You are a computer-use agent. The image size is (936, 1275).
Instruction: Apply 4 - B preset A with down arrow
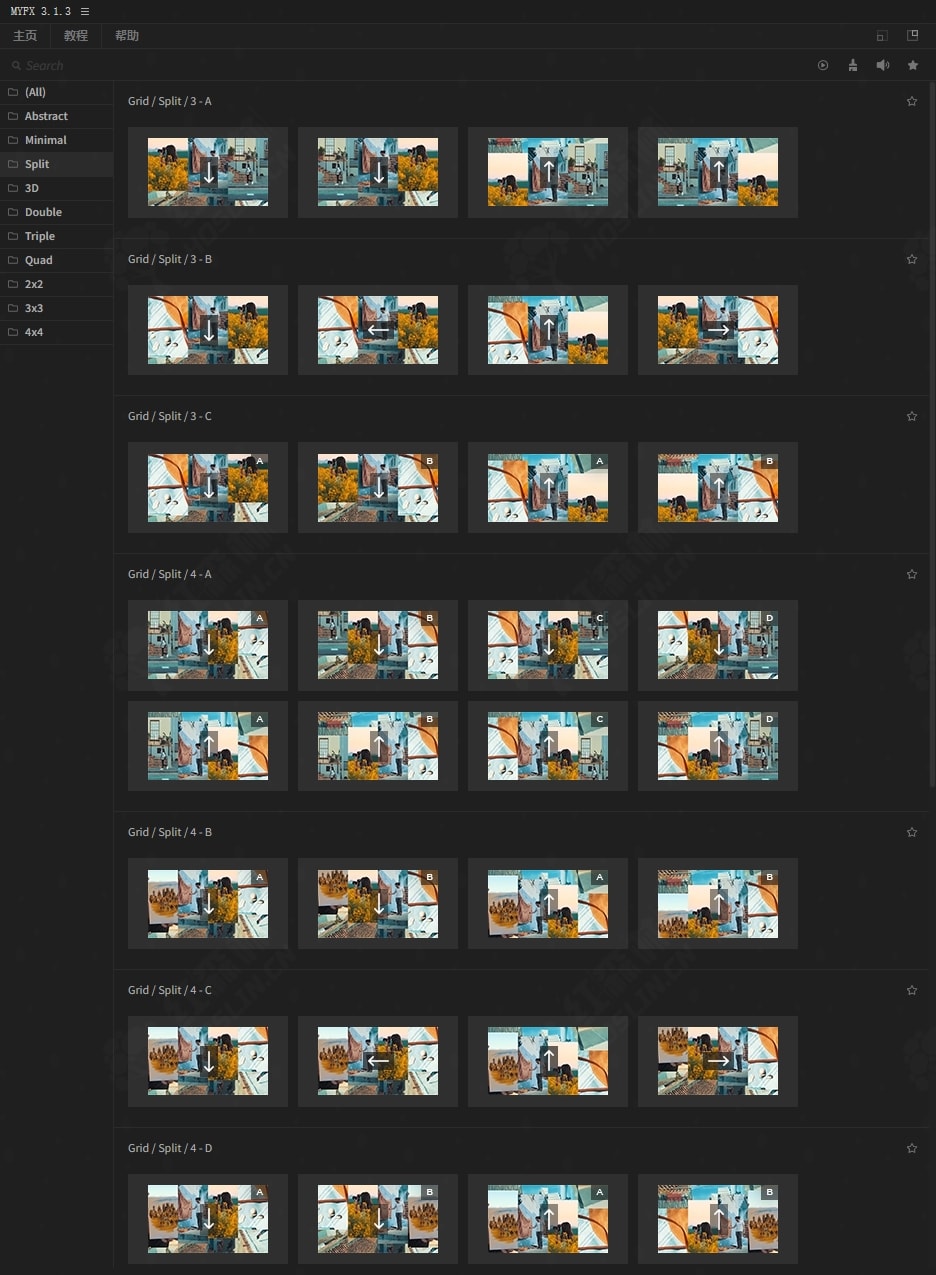click(x=208, y=903)
